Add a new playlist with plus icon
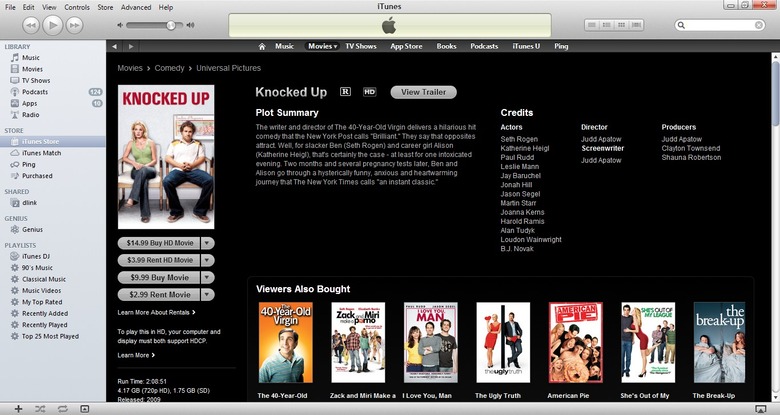 tap(18, 409)
